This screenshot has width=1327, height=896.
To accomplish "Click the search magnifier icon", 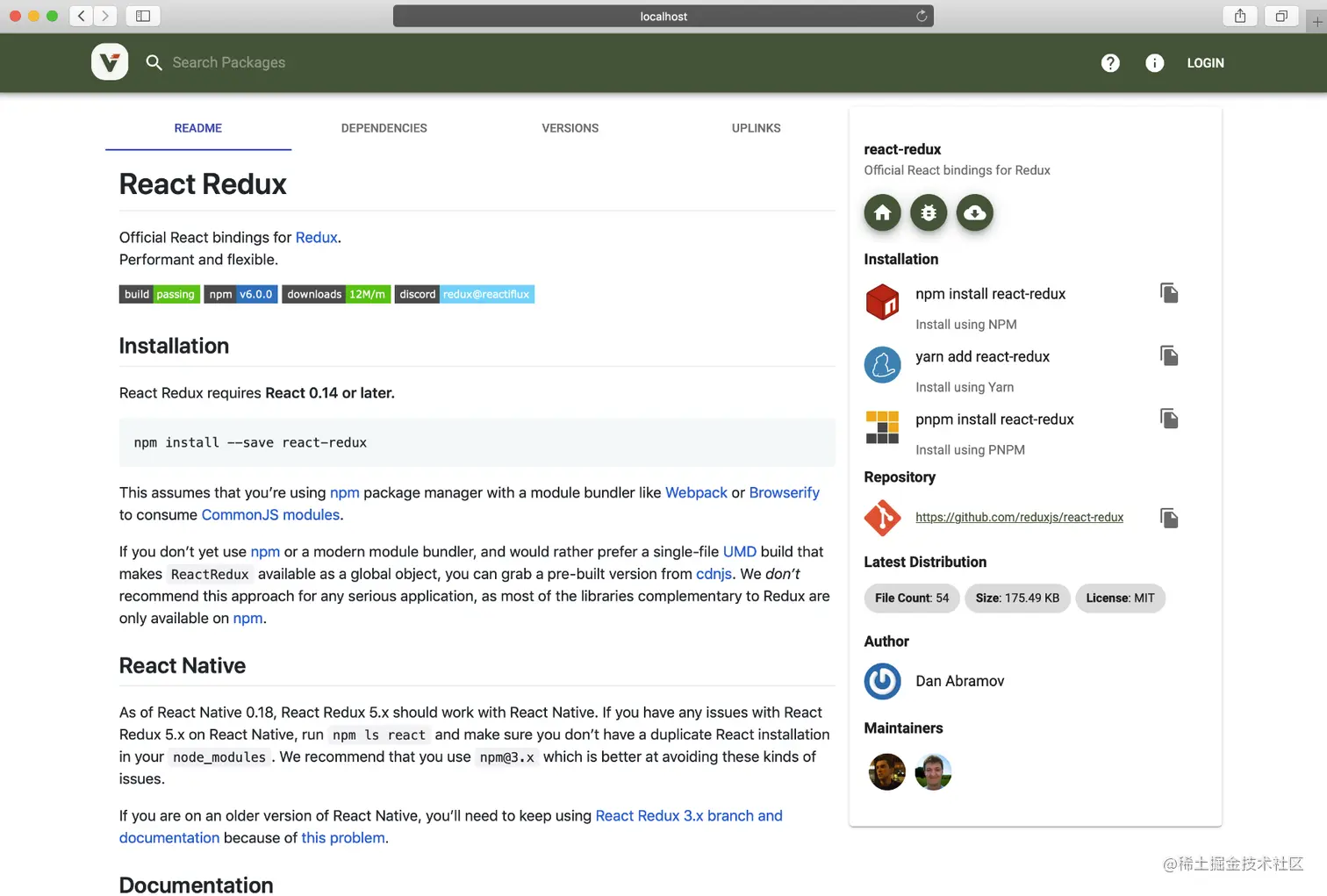I will tap(154, 62).
